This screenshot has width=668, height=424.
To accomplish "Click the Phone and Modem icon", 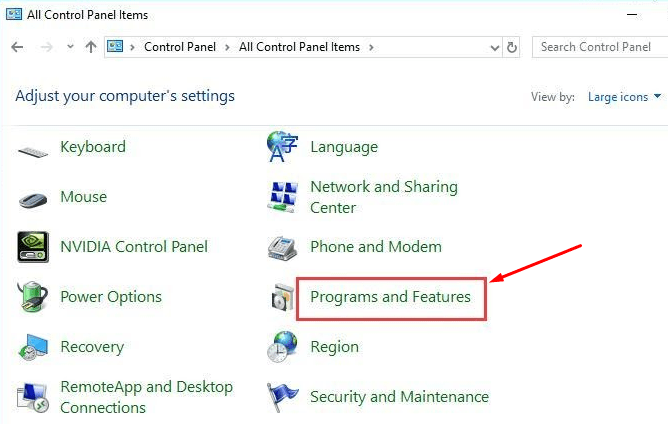I will 283,247.
